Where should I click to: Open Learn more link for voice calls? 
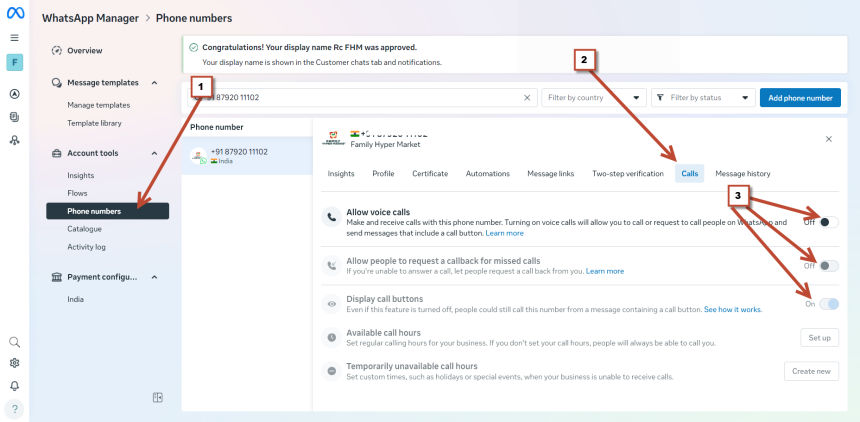(x=505, y=233)
